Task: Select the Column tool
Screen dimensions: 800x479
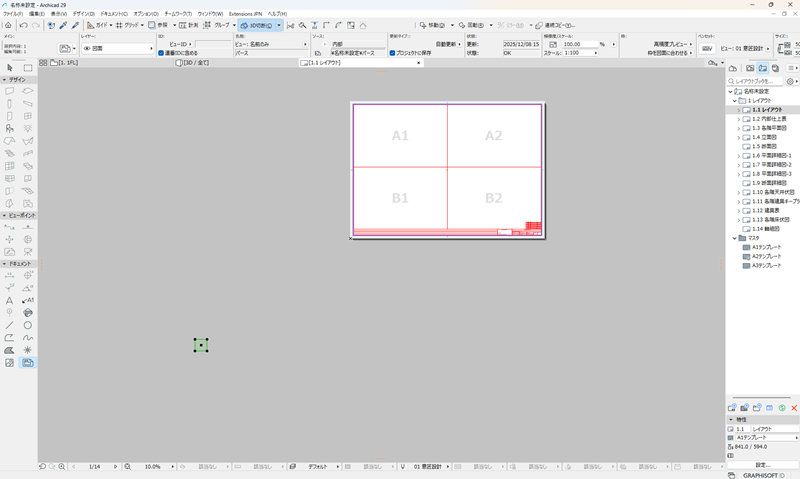Action: click(x=10, y=104)
